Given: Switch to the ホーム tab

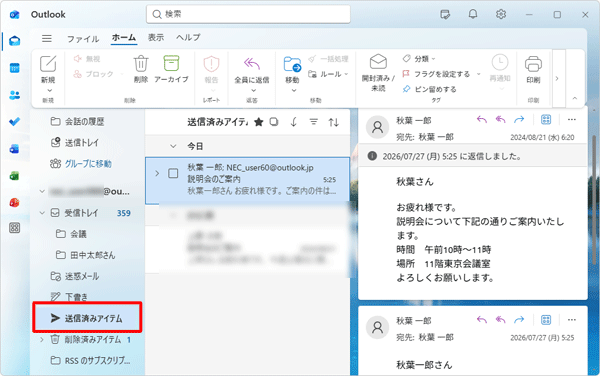Looking at the screenshot, I should tap(124, 37).
